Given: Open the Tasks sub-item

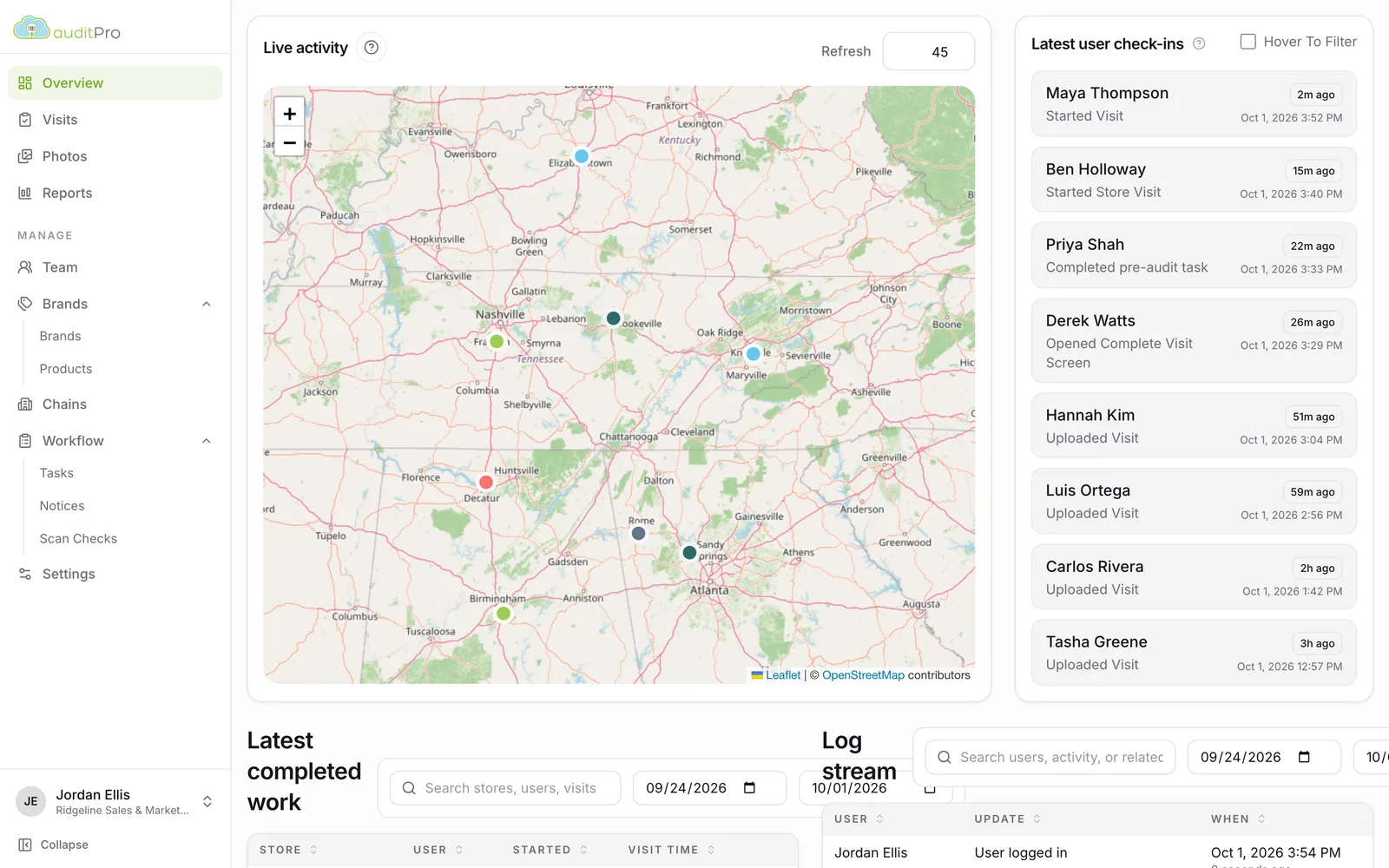Looking at the screenshot, I should coord(56,473).
